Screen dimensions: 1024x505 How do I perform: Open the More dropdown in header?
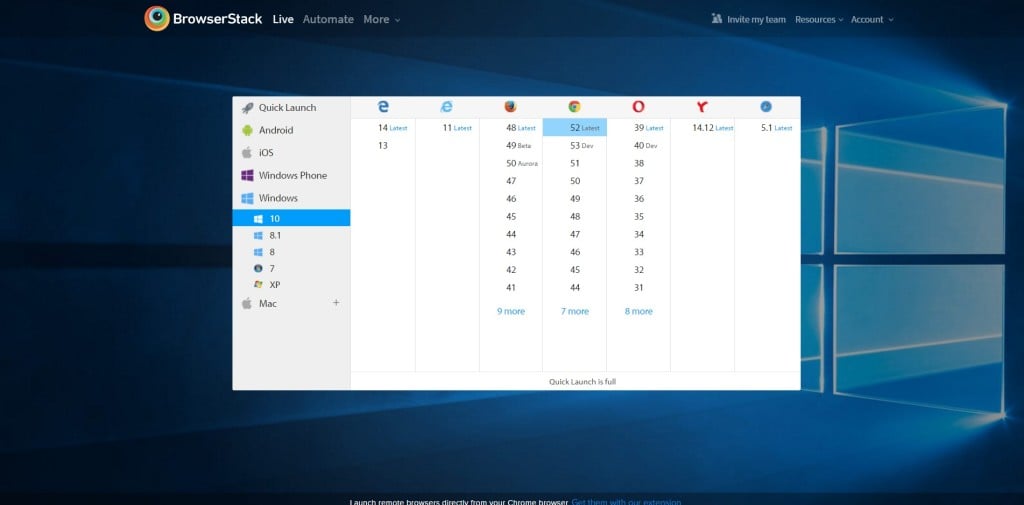[381, 19]
